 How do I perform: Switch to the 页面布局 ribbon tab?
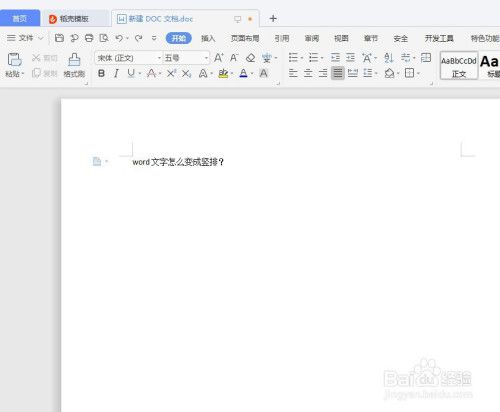[x=245, y=38]
